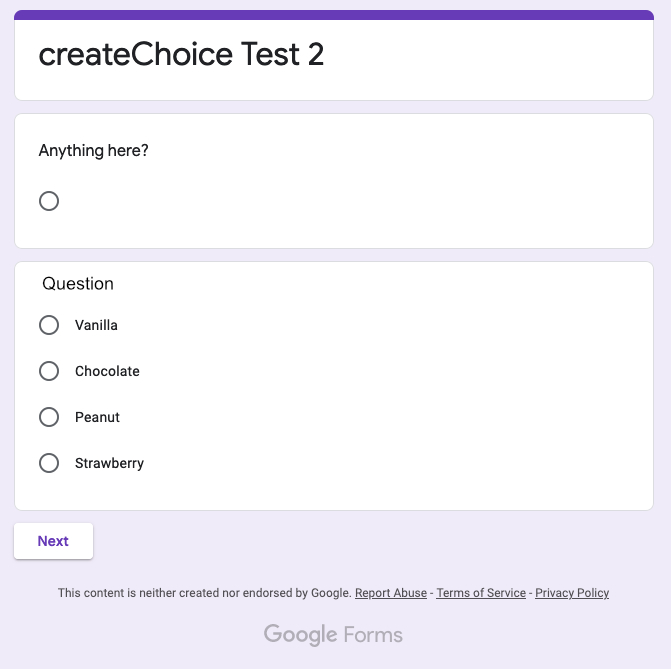The image size is (671, 669).
Task: Click the "Chocolate" option label text
Action: (x=107, y=371)
